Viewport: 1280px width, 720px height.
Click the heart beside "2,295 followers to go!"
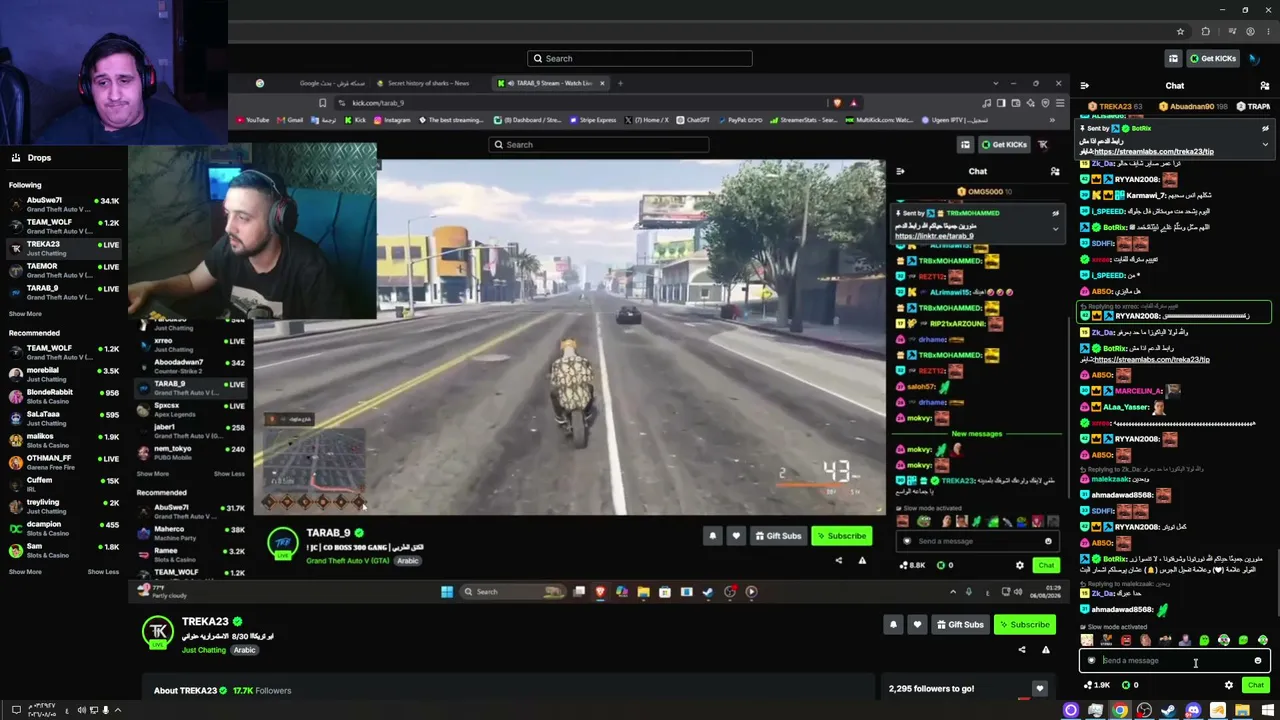[1040, 688]
